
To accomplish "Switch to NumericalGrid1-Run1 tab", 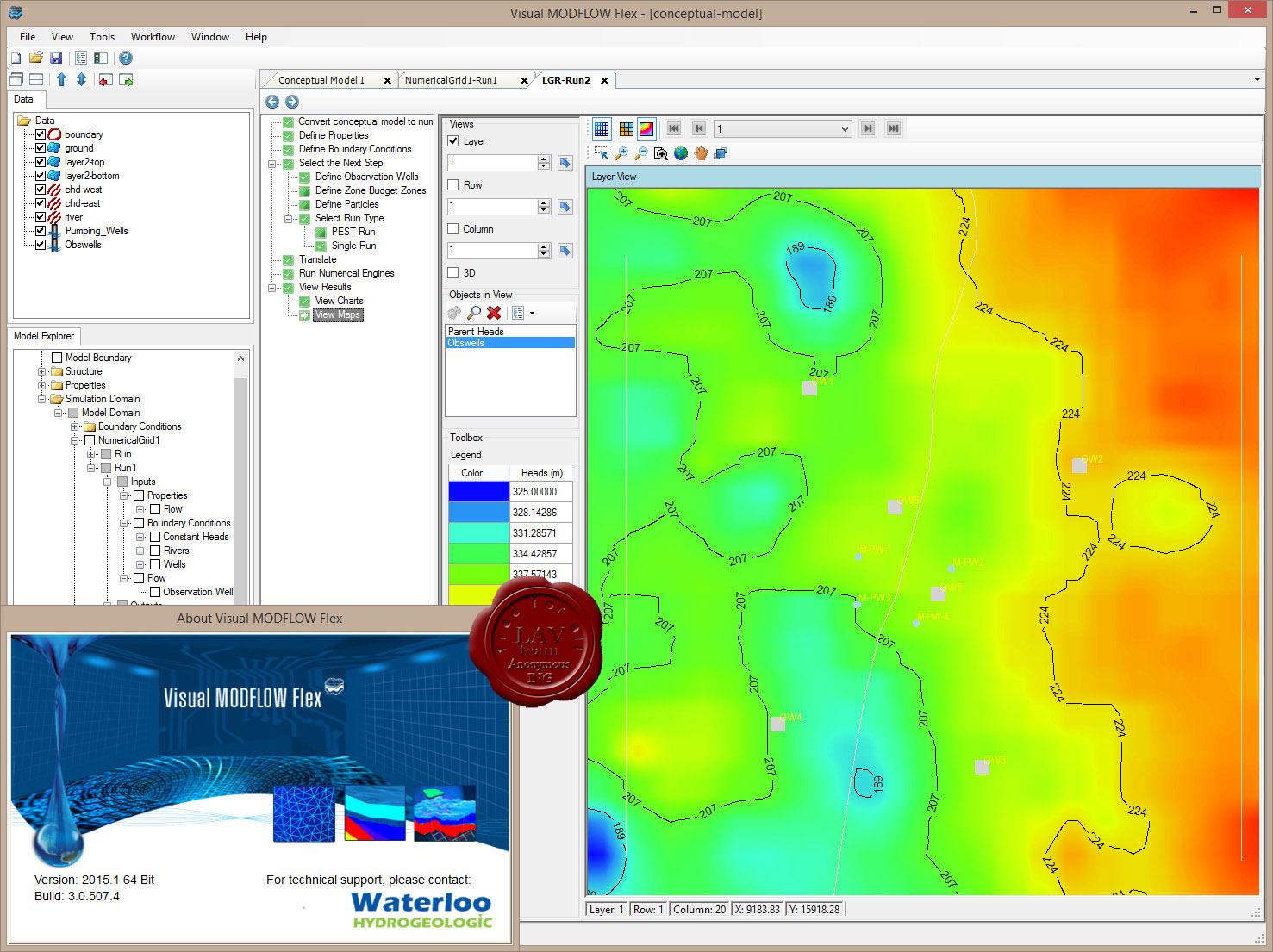I will pos(451,80).
